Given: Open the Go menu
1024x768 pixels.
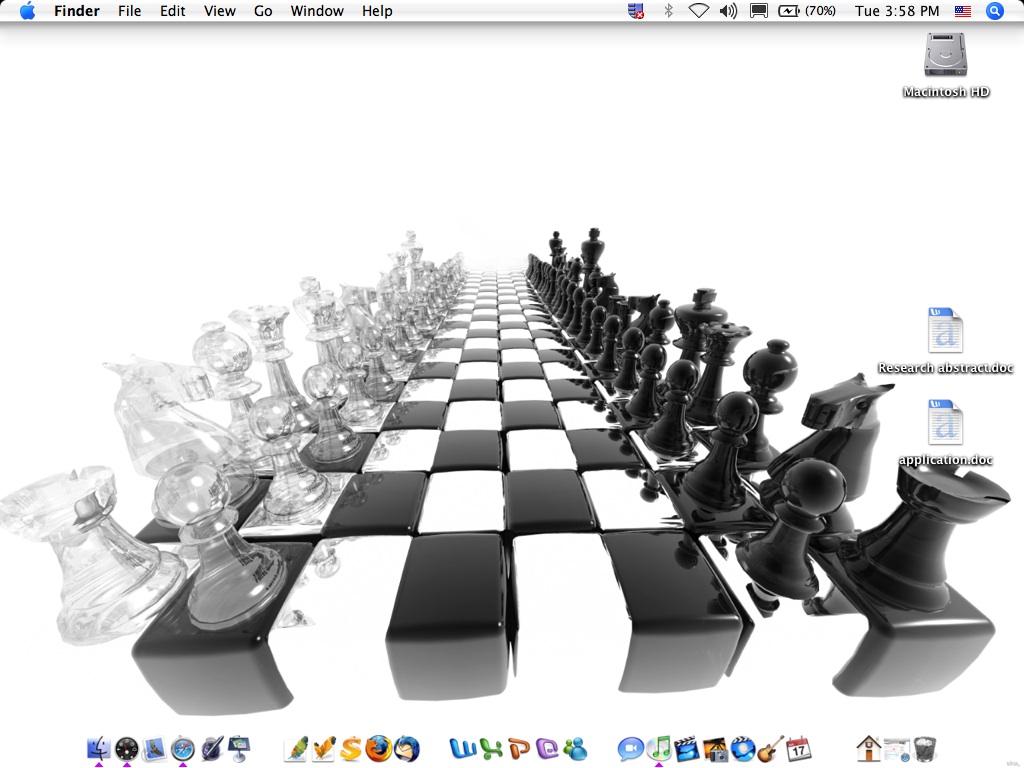Looking at the screenshot, I should [263, 10].
